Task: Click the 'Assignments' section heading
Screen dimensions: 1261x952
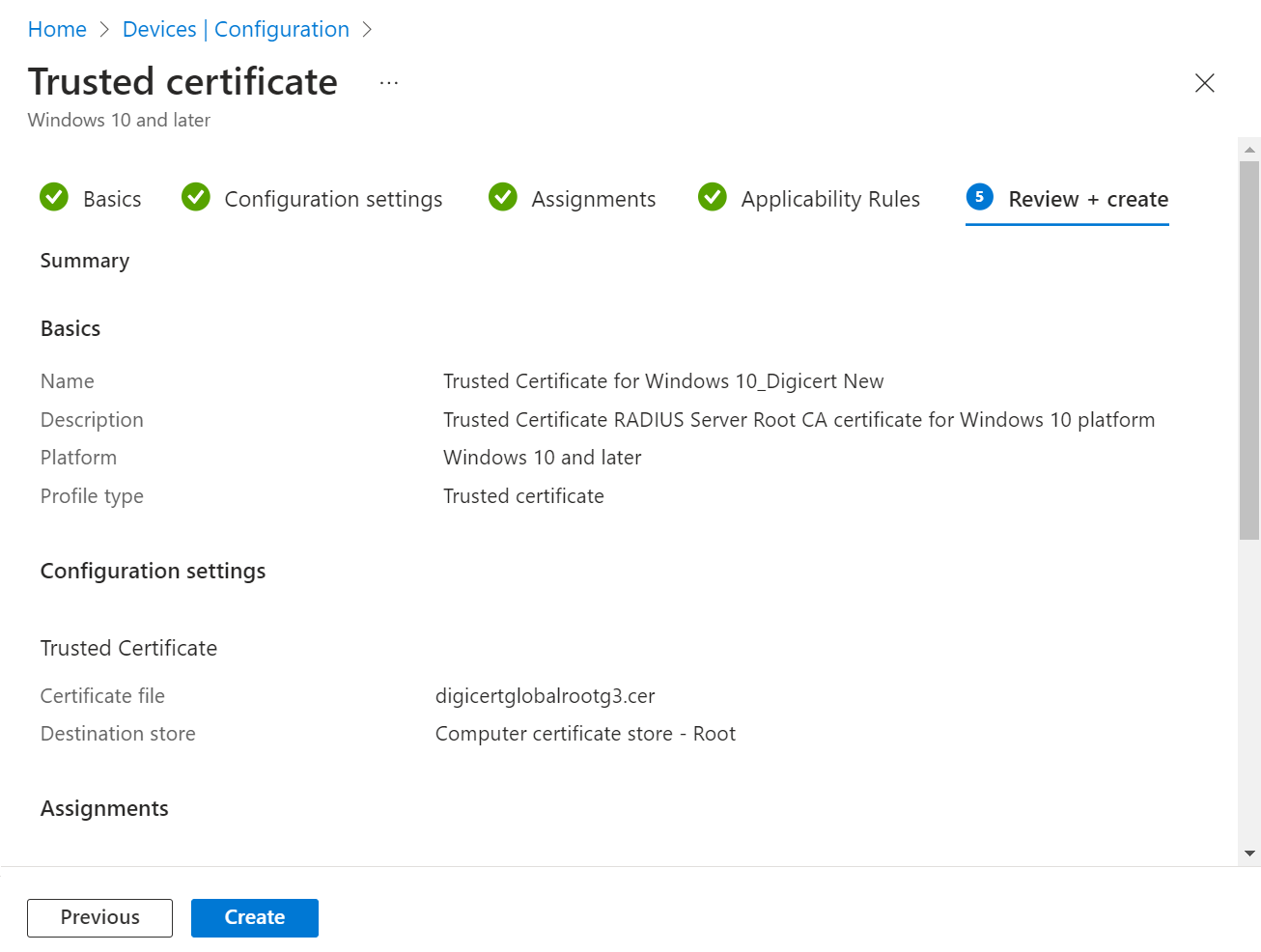Action: pos(104,809)
